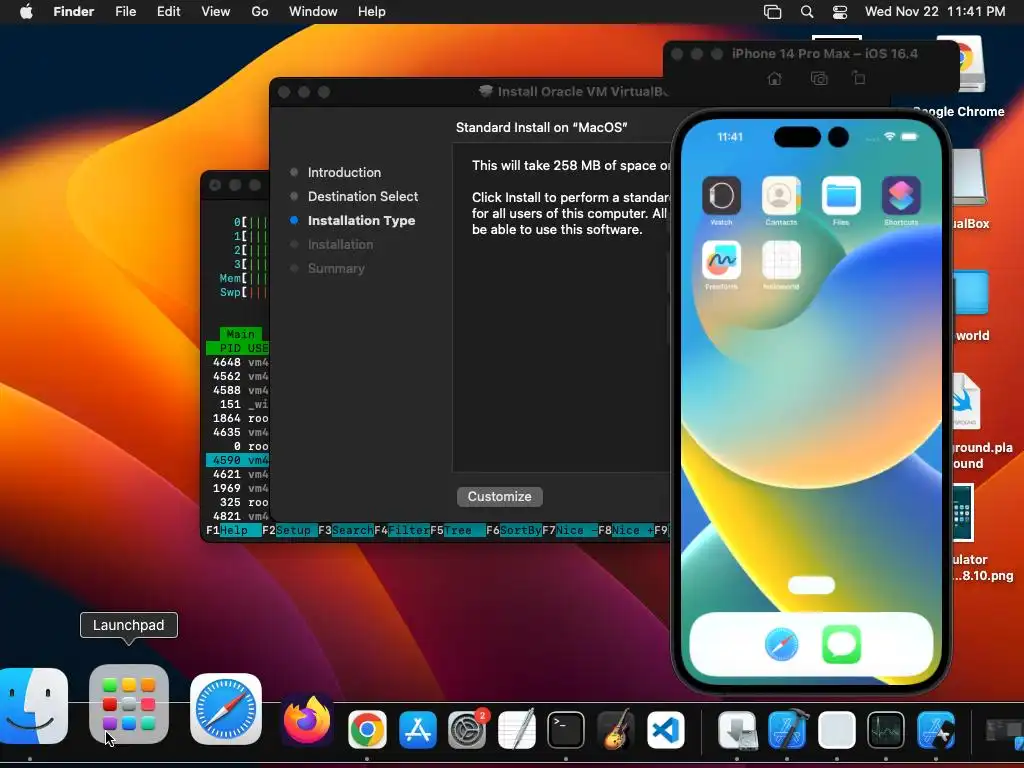The height and width of the screenshot is (768, 1024).
Task: Click F4 Filter in htop footer
Action: pyautogui.click(x=402, y=530)
